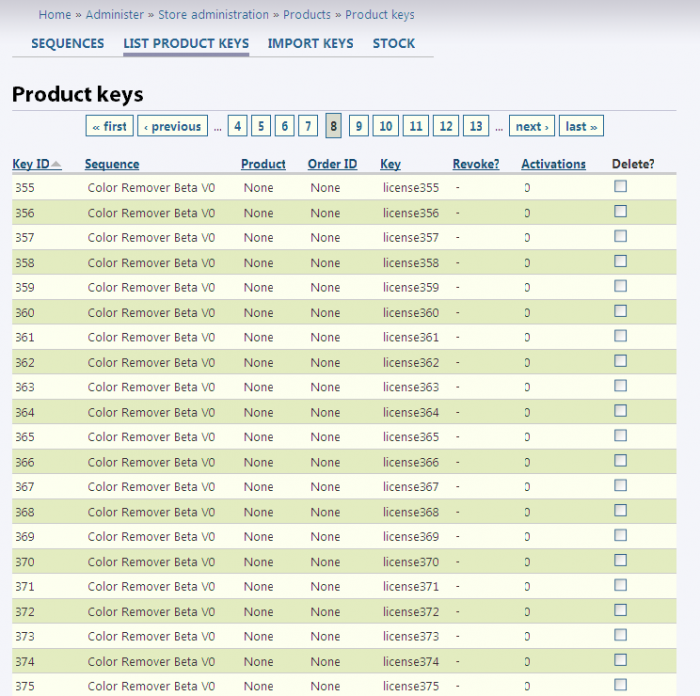Click the Product keys page heading
Image resolution: width=700 pixels, height=696 pixels.
pyautogui.click(x=78, y=94)
